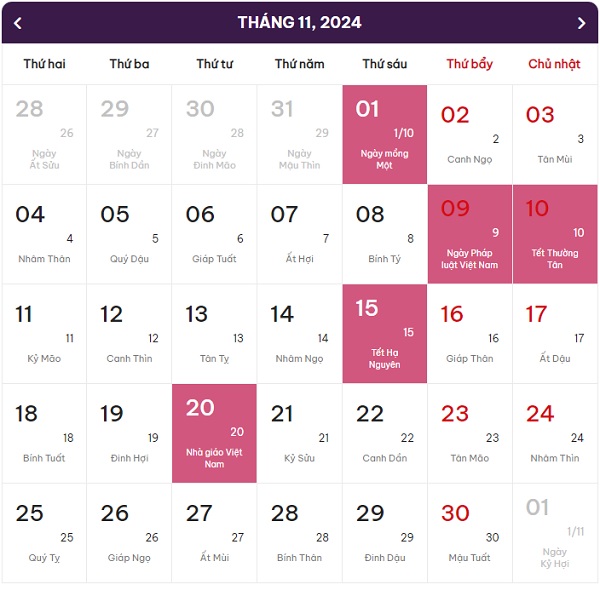Click the Thứ hai weekday column header
Image resolution: width=600 pixels, height=596 pixels.
pyautogui.click(x=44, y=64)
